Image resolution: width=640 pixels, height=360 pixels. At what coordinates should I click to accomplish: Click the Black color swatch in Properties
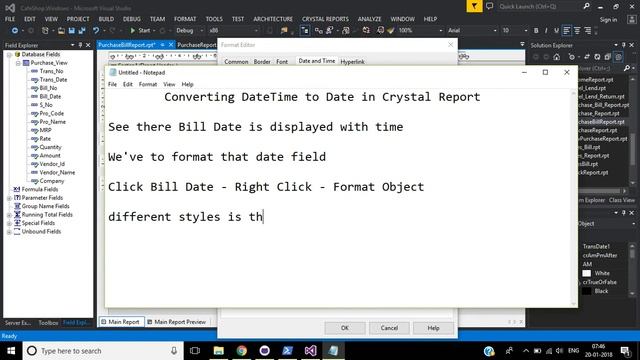click(587, 291)
